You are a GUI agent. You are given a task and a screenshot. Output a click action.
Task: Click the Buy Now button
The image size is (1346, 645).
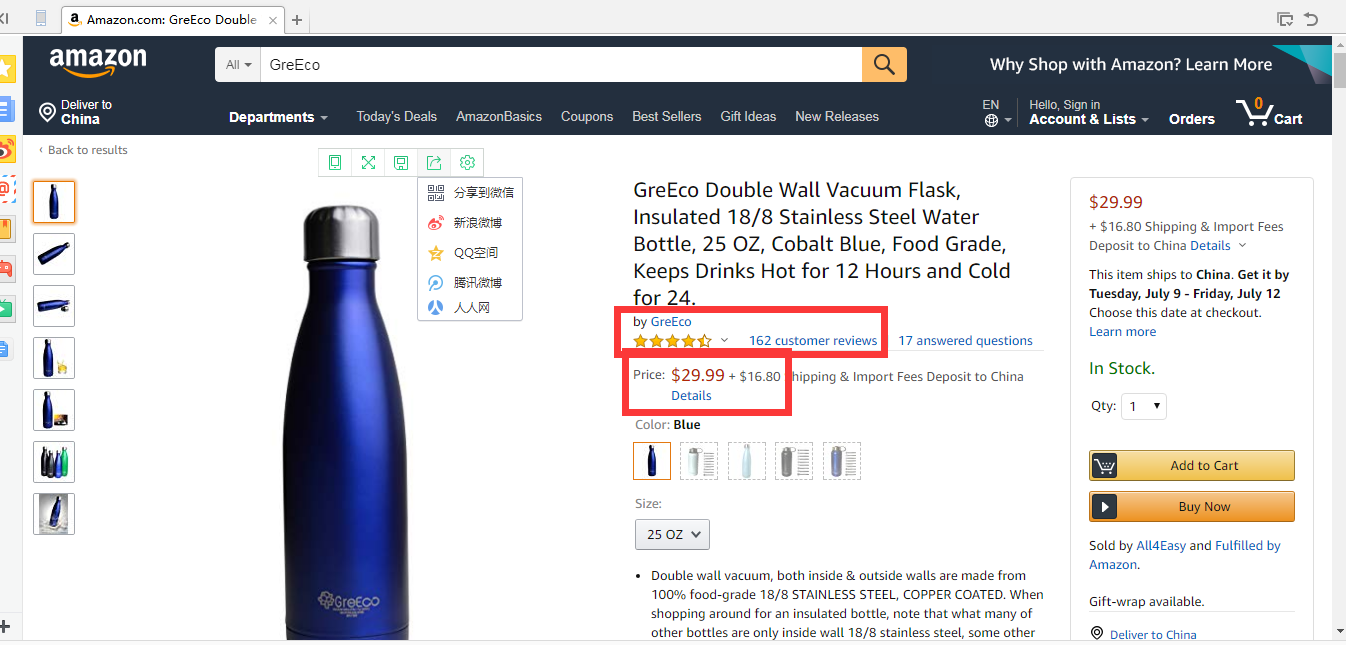1192,507
